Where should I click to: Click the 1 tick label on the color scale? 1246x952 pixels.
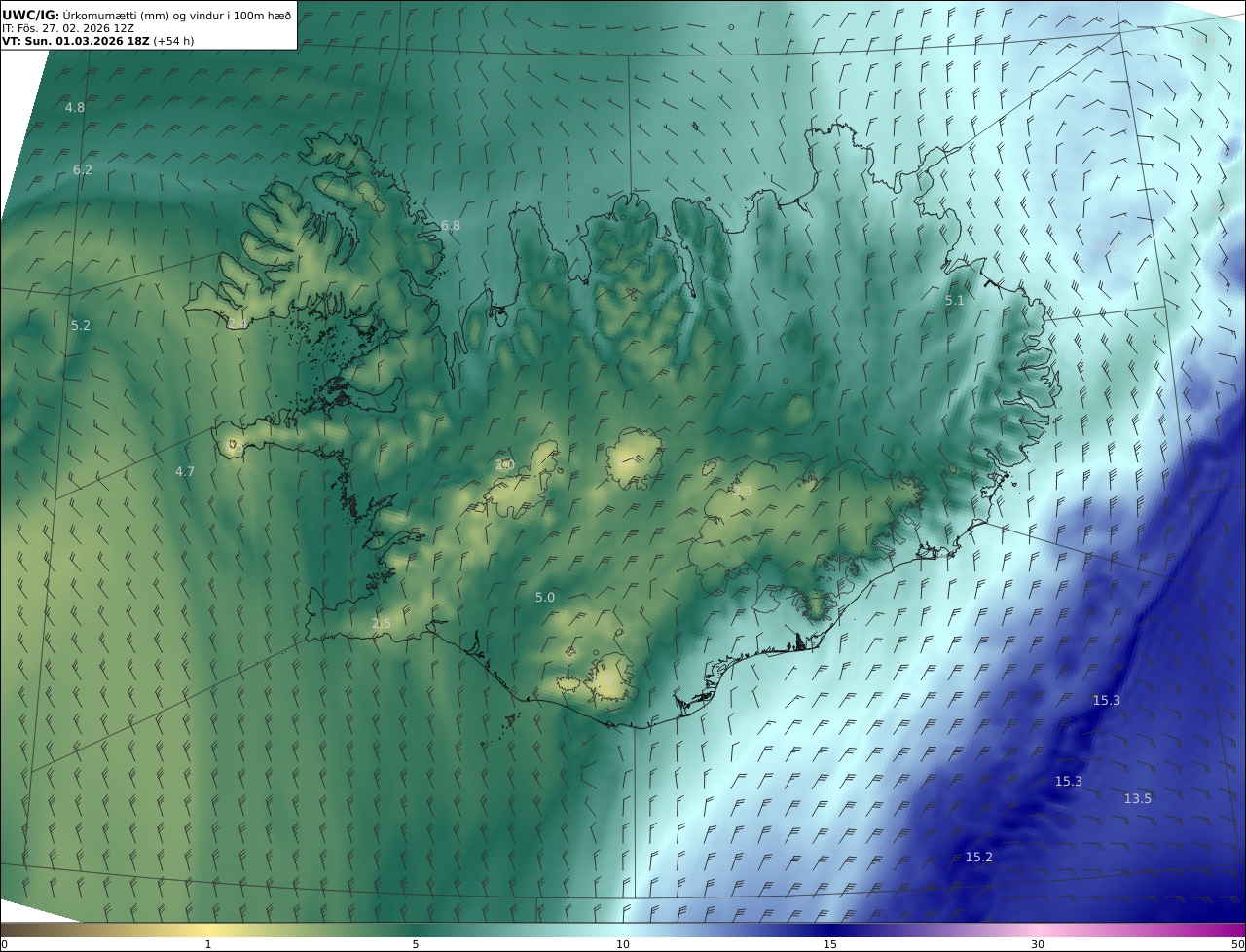(x=208, y=944)
